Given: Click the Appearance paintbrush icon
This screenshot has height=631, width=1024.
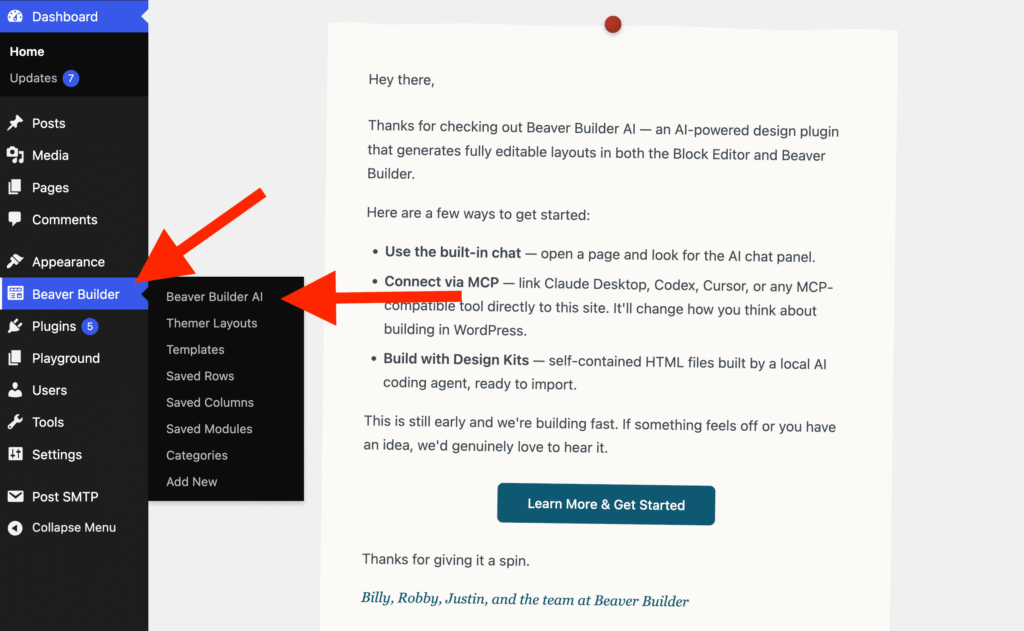Looking at the screenshot, I should click(x=15, y=261).
